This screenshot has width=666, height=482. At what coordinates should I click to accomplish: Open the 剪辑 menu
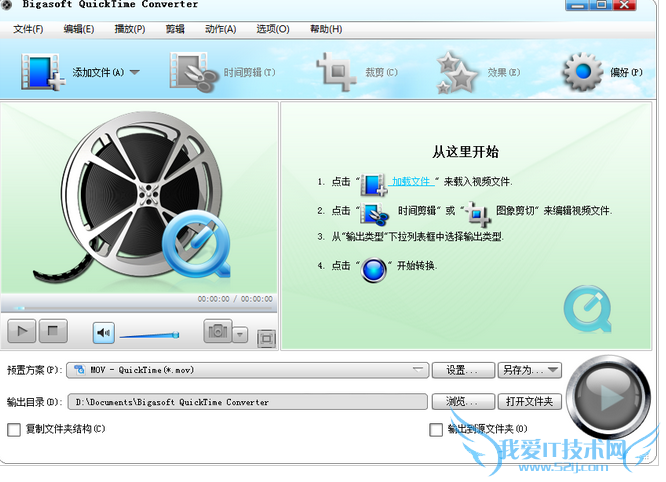175,29
